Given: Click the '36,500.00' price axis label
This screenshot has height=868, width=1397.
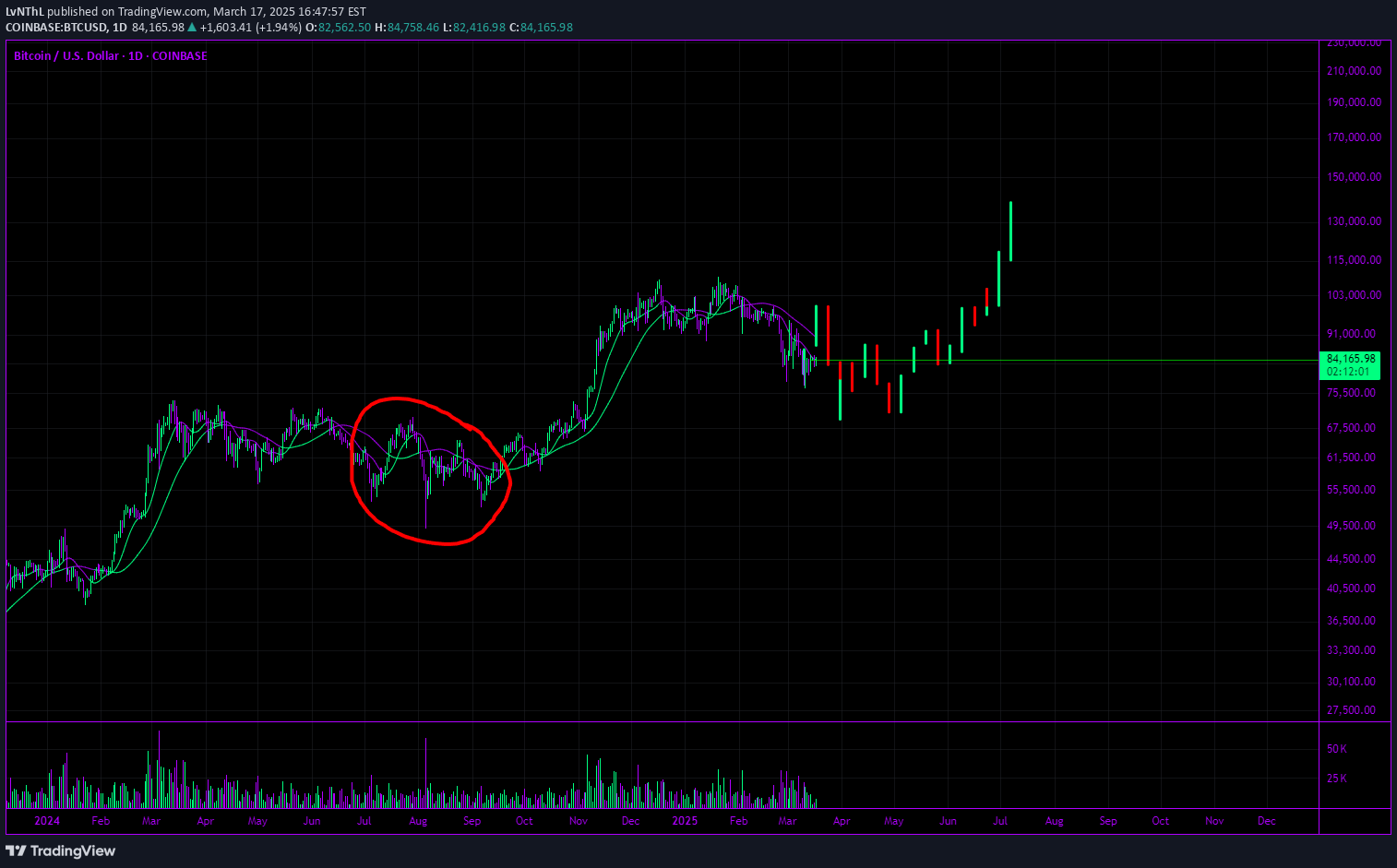Looking at the screenshot, I should point(1351,621).
